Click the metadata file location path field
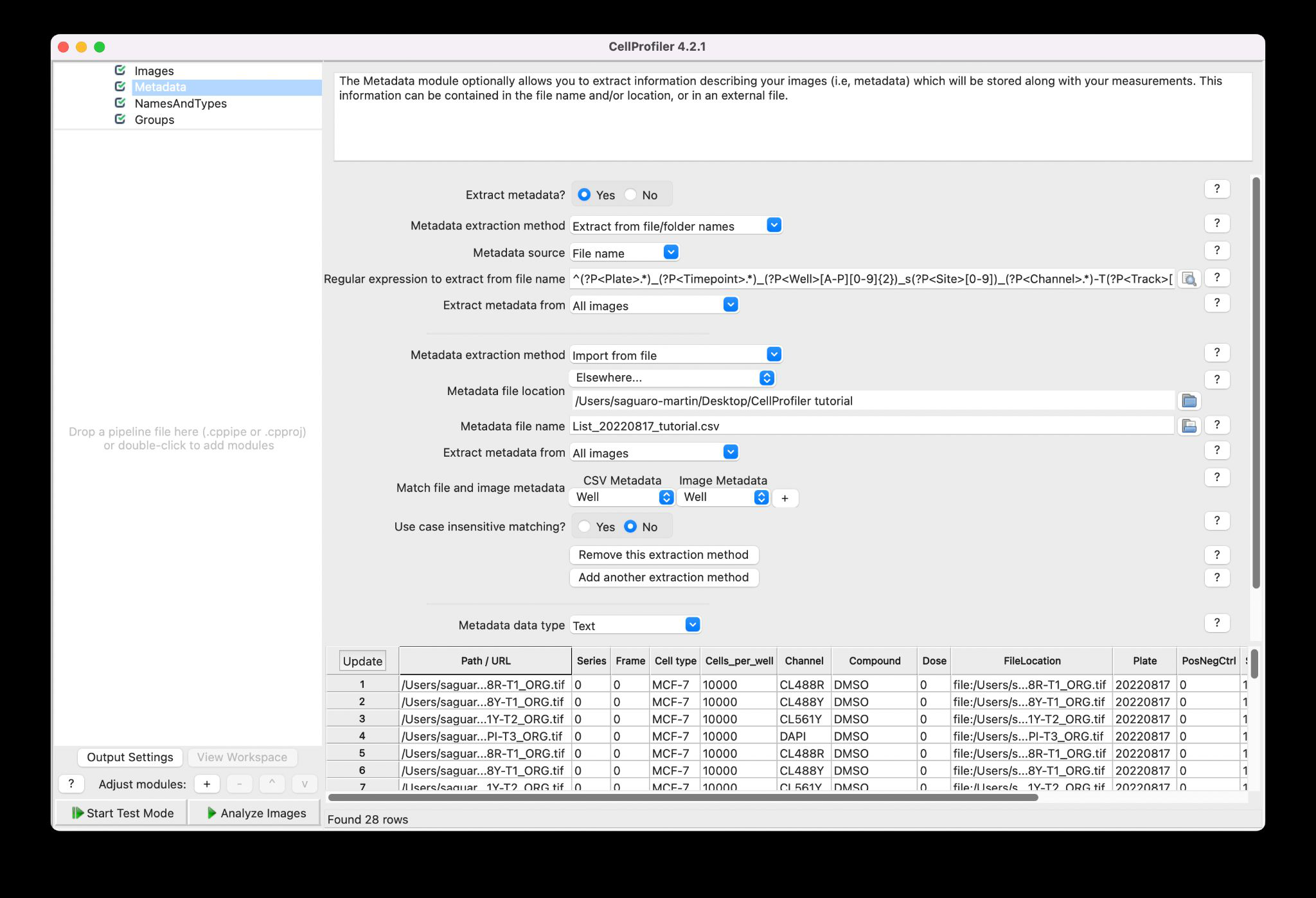 [x=872, y=401]
